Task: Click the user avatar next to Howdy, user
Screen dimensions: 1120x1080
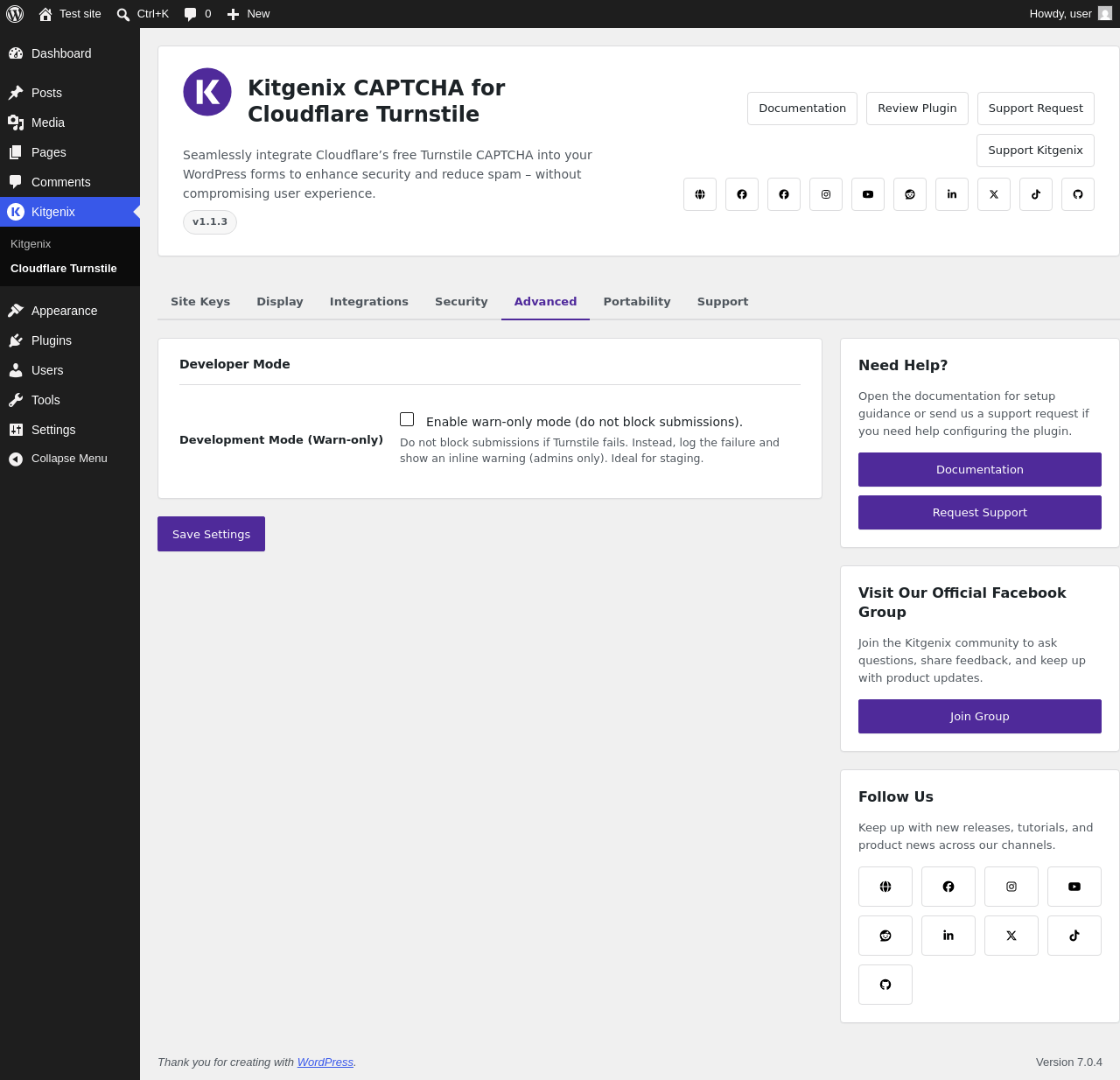Action: pos(1105,14)
